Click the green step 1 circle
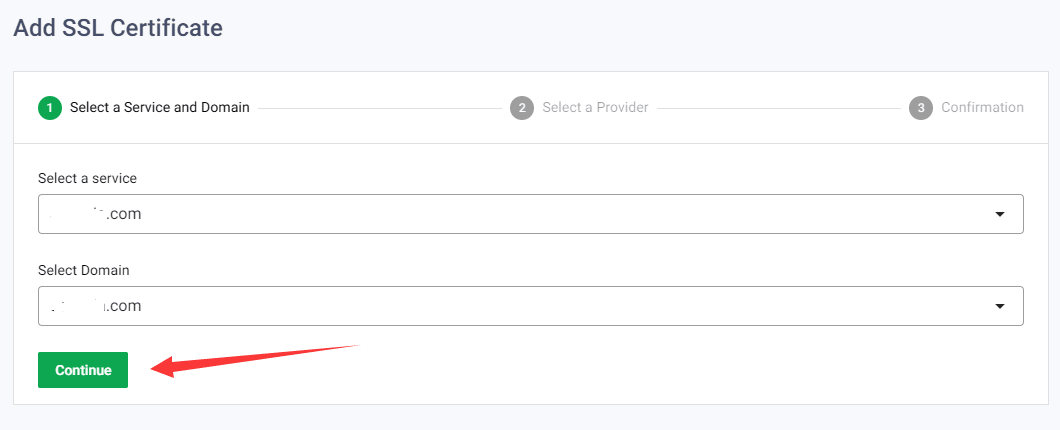This screenshot has width=1060, height=430. [50, 108]
